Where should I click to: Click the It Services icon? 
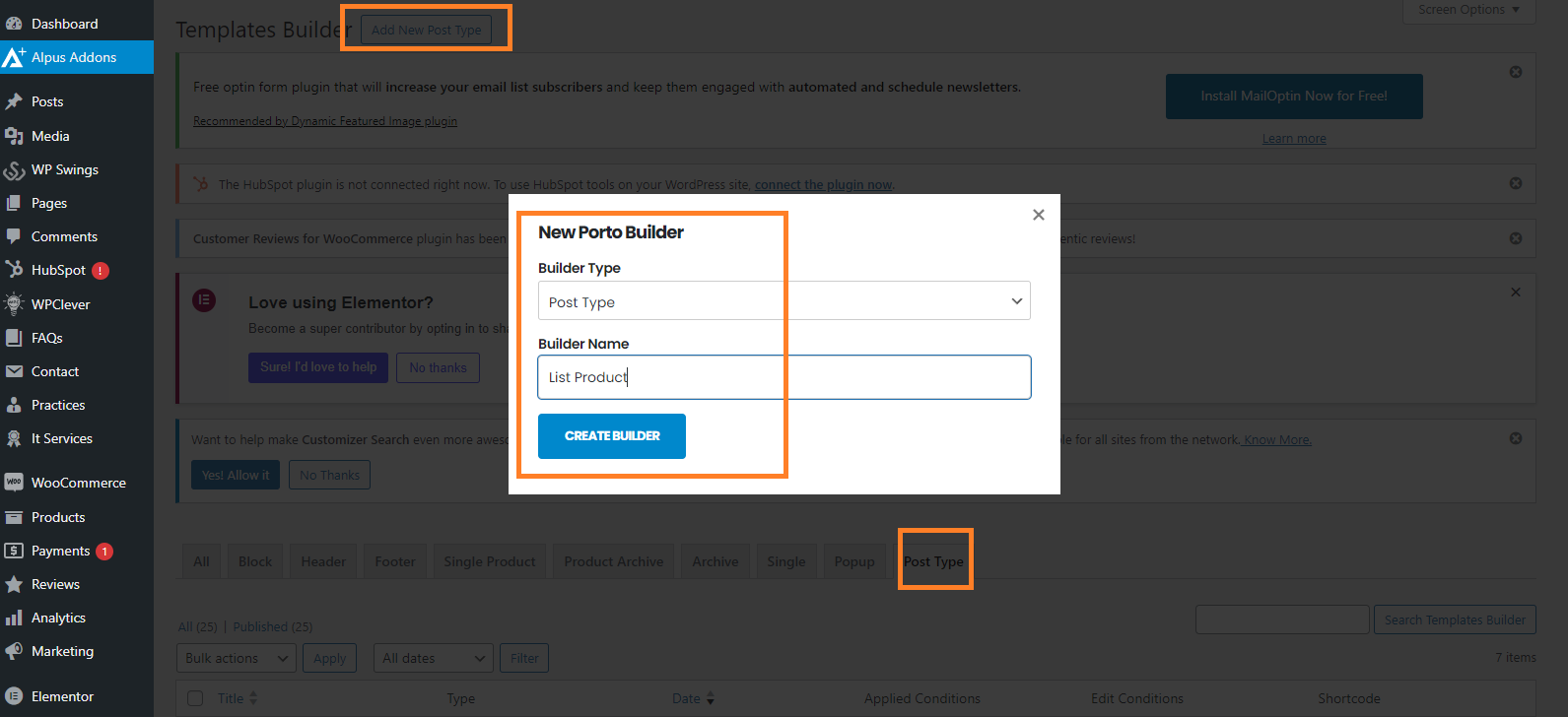(14, 438)
